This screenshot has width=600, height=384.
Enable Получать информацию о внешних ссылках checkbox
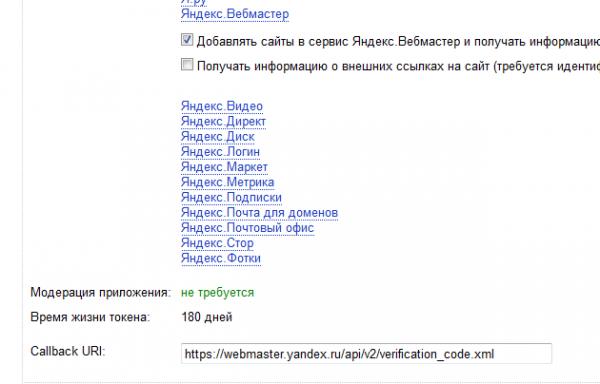click(x=187, y=64)
